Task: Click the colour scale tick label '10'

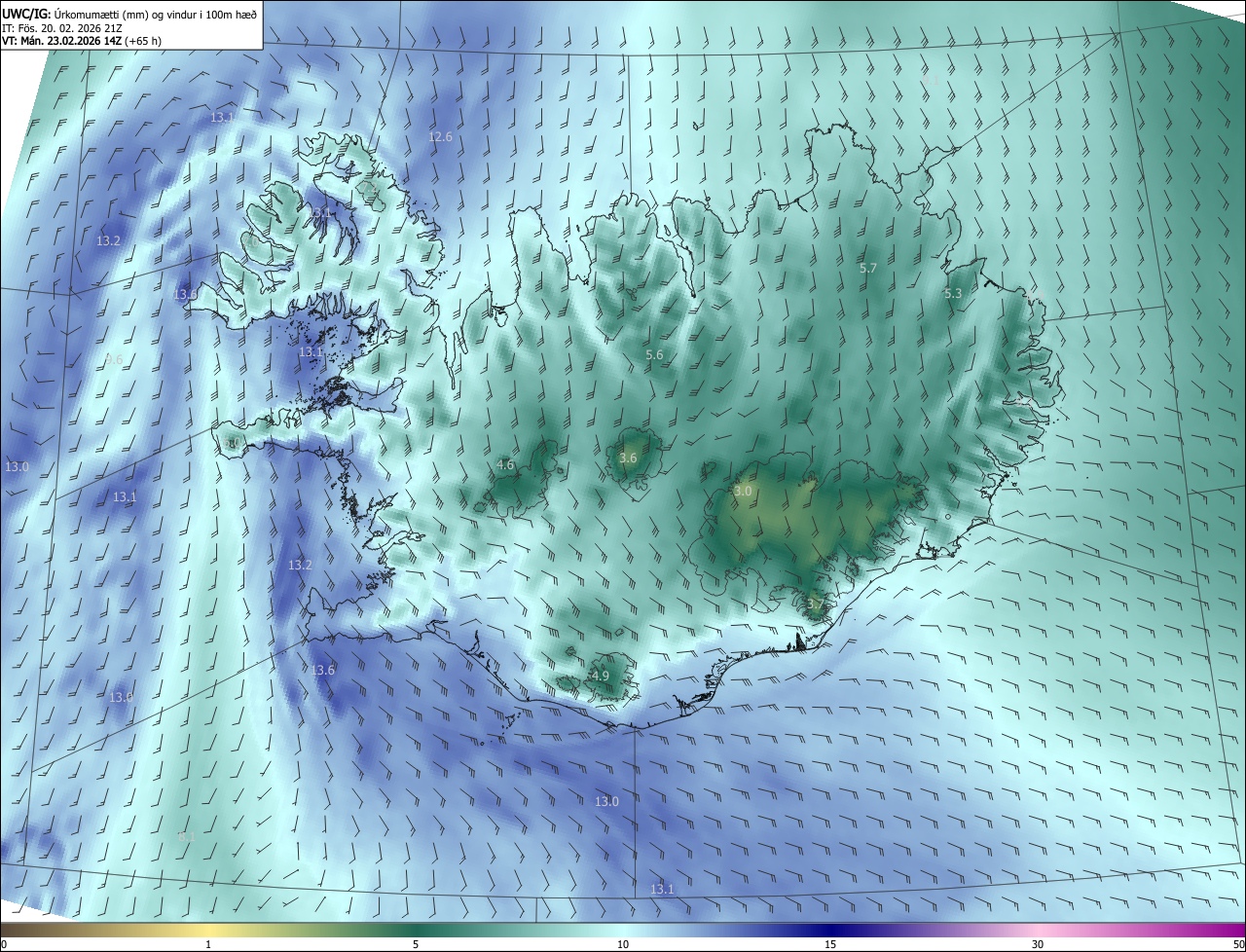Action: tap(623, 944)
